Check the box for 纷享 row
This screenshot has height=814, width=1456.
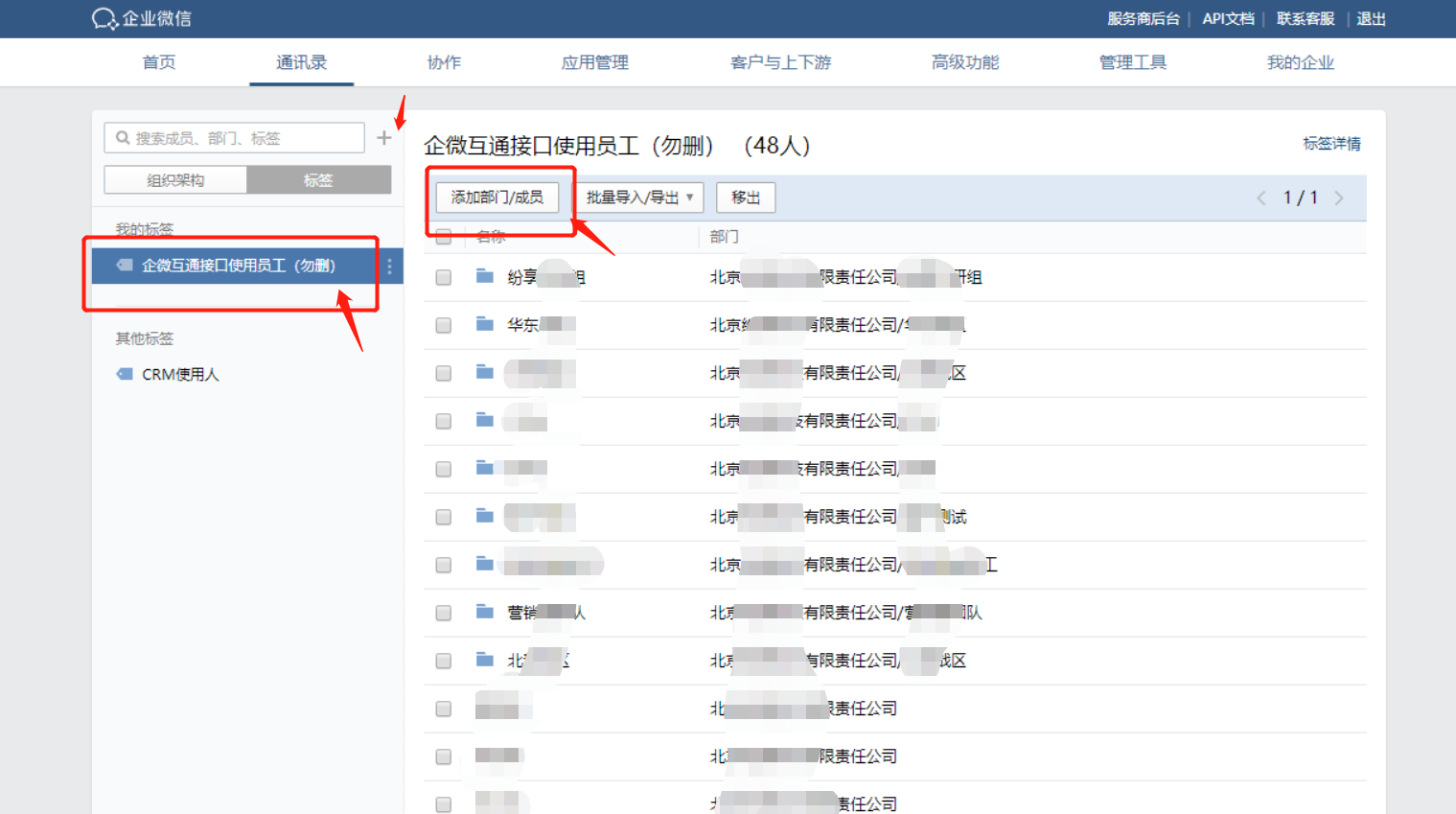click(443, 277)
